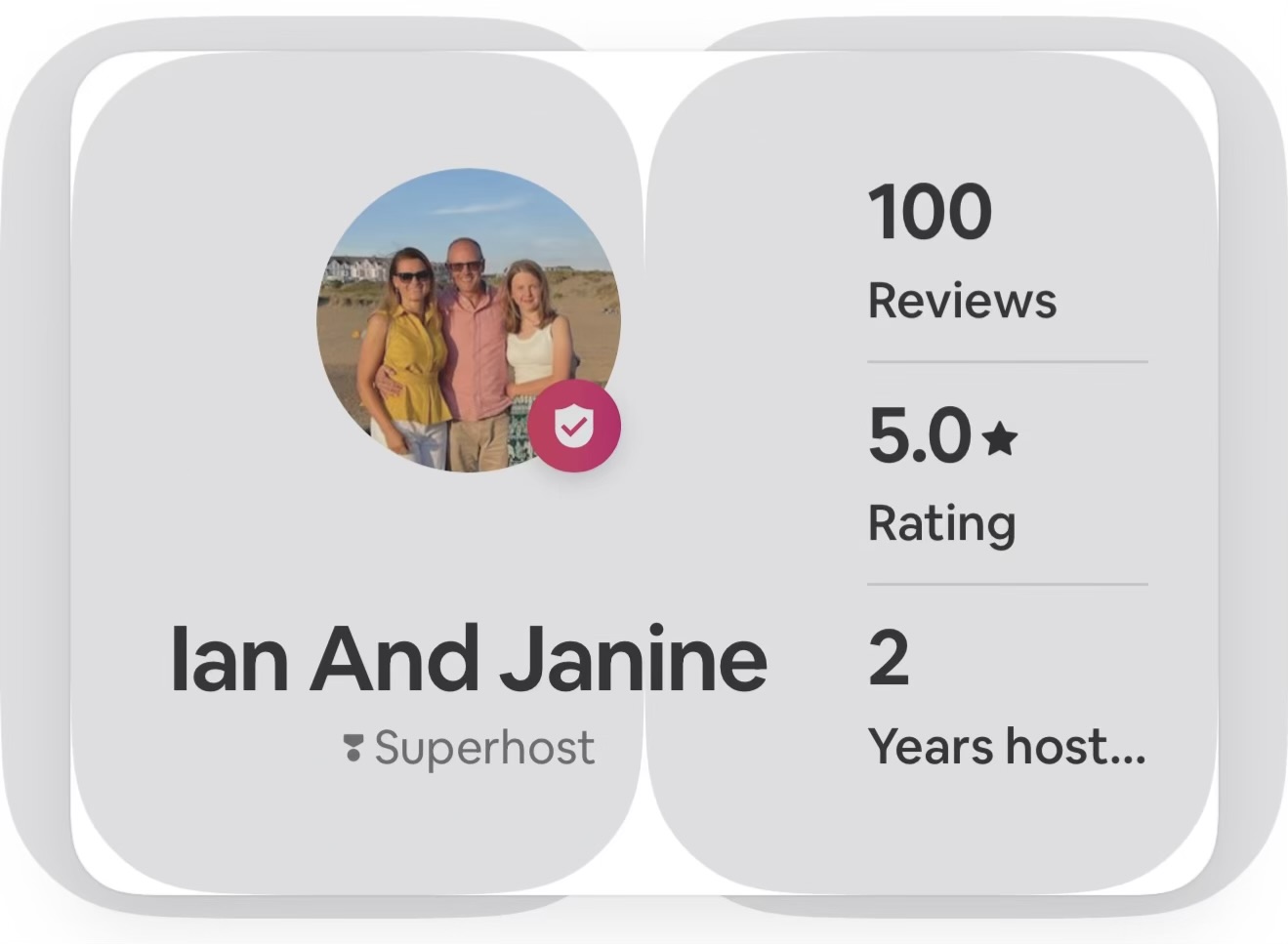Viewport: 1288px width, 944px height.
Task: Click the girl in white top in photo
Action: pos(530,342)
